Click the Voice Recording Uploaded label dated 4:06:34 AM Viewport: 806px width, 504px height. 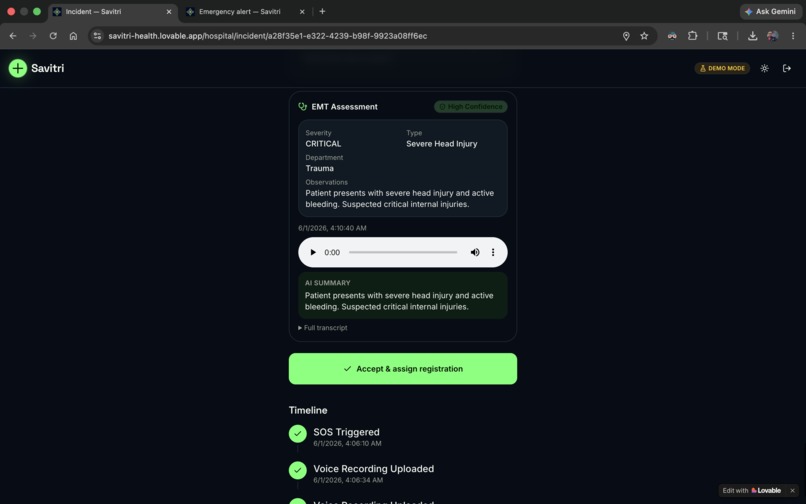(x=373, y=469)
